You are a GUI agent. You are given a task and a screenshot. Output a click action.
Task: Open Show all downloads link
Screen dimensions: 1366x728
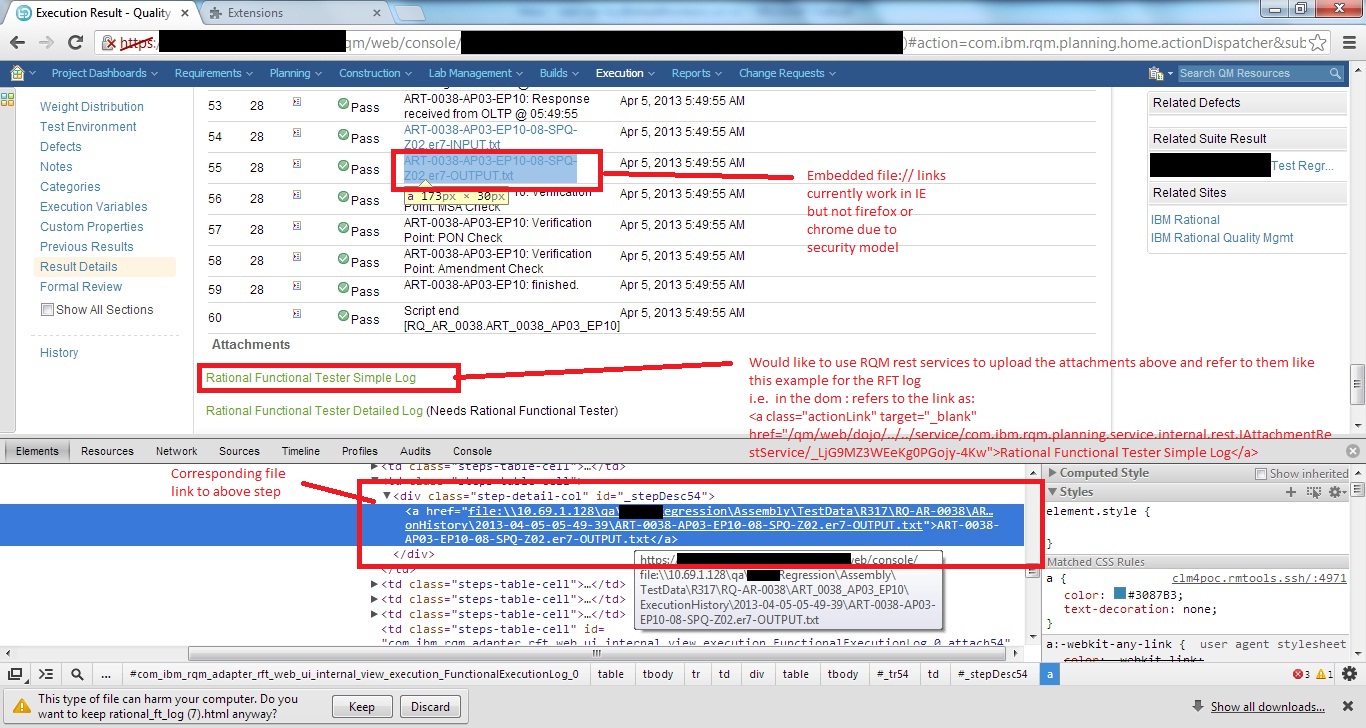1267,707
